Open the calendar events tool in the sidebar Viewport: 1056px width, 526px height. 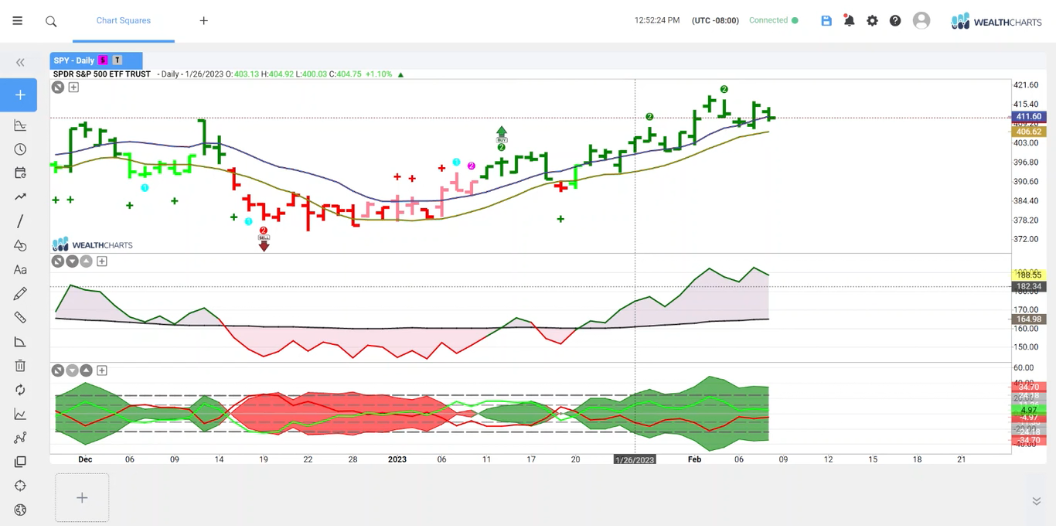pos(20,173)
